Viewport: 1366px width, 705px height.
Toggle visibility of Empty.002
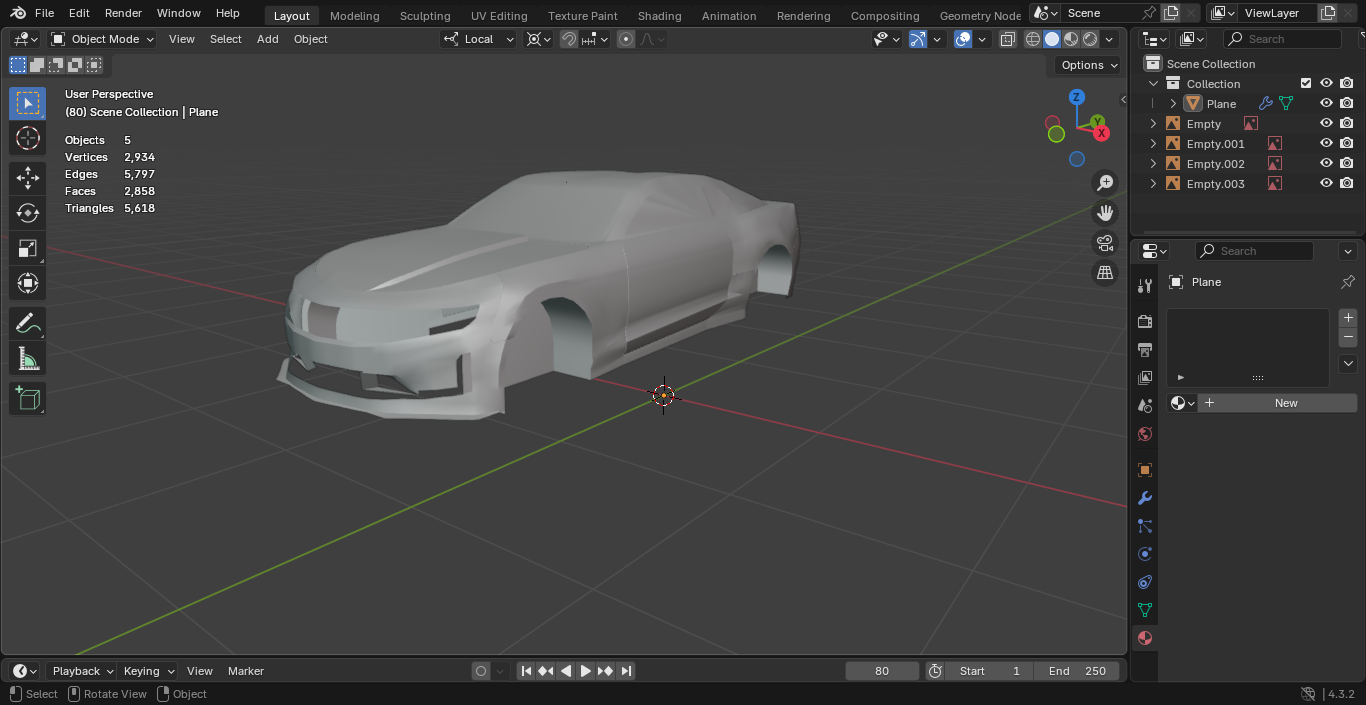1326,163
